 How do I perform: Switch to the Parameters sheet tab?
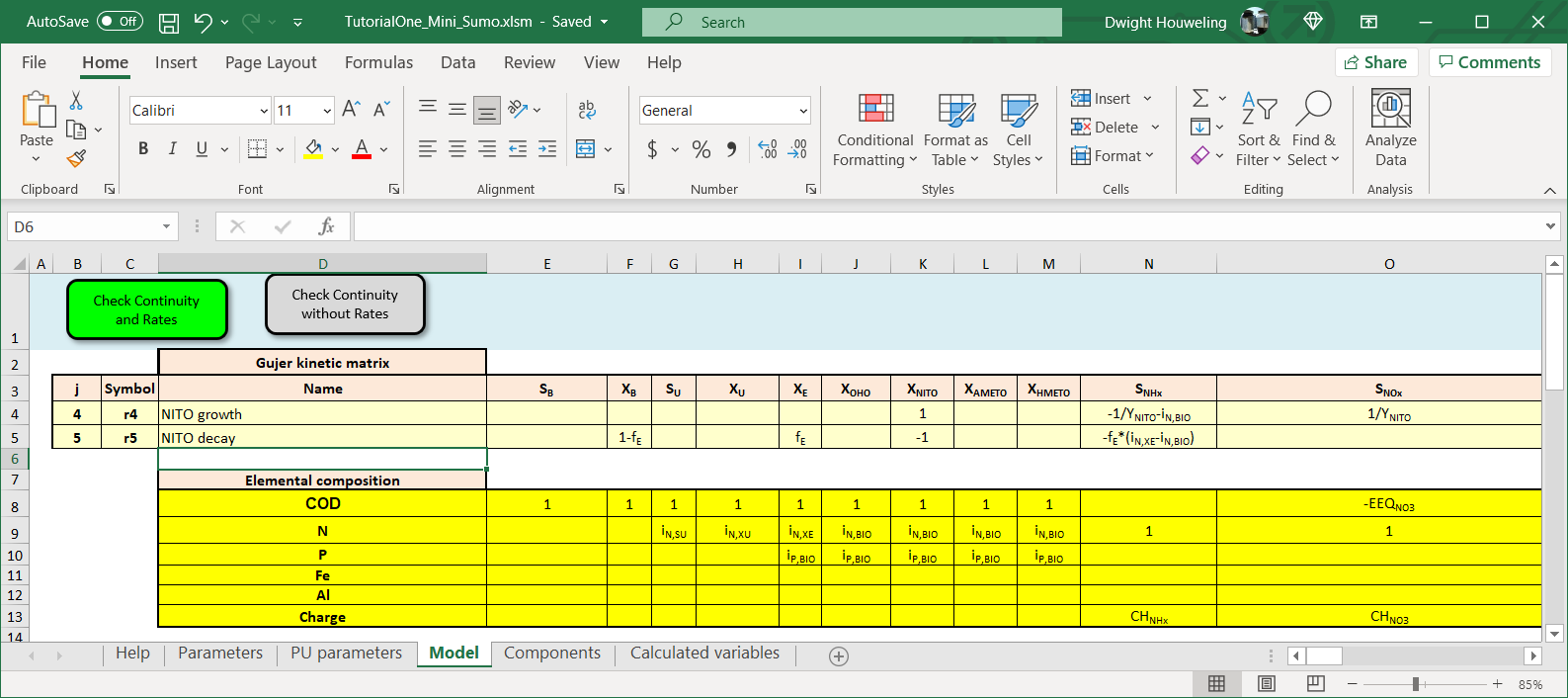(220, 653)
